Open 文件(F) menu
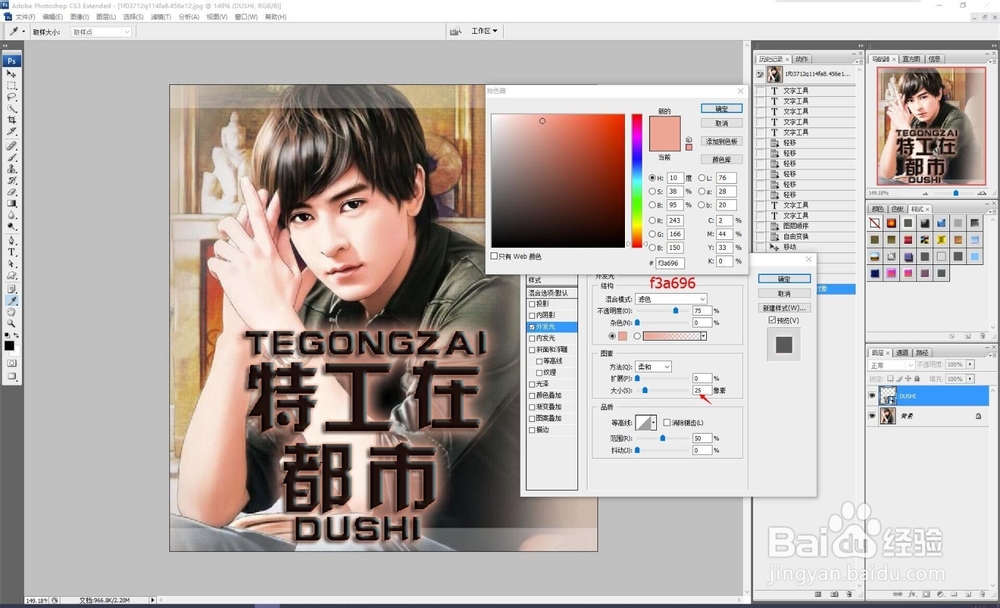The image size is (1000, 608). click(25, 17)
